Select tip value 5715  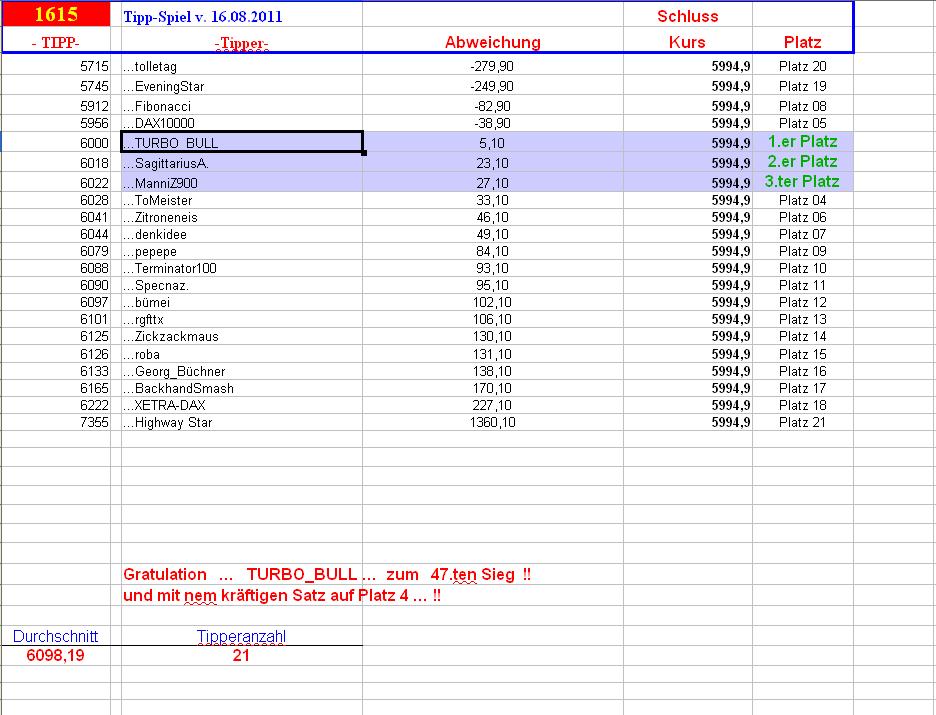(x=94, y=66)
